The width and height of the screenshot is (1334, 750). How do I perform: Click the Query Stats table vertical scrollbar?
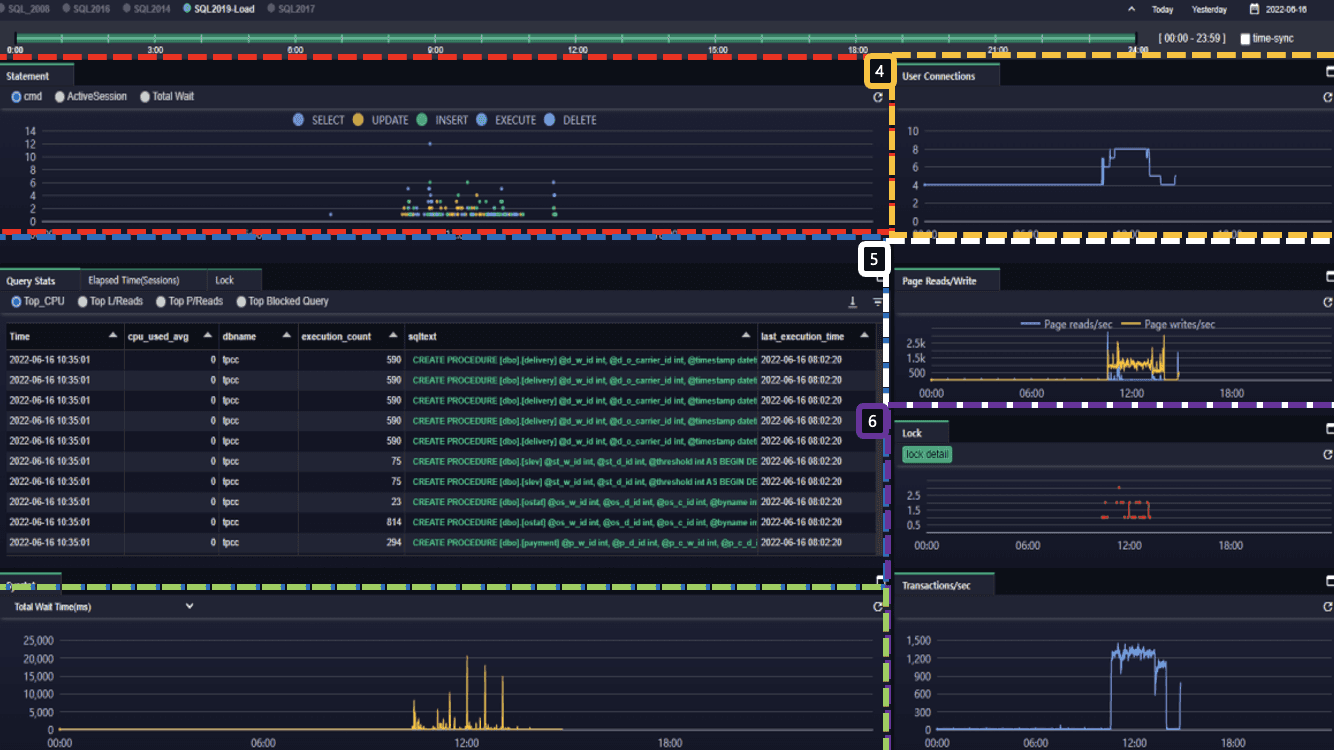coord(881,451)
